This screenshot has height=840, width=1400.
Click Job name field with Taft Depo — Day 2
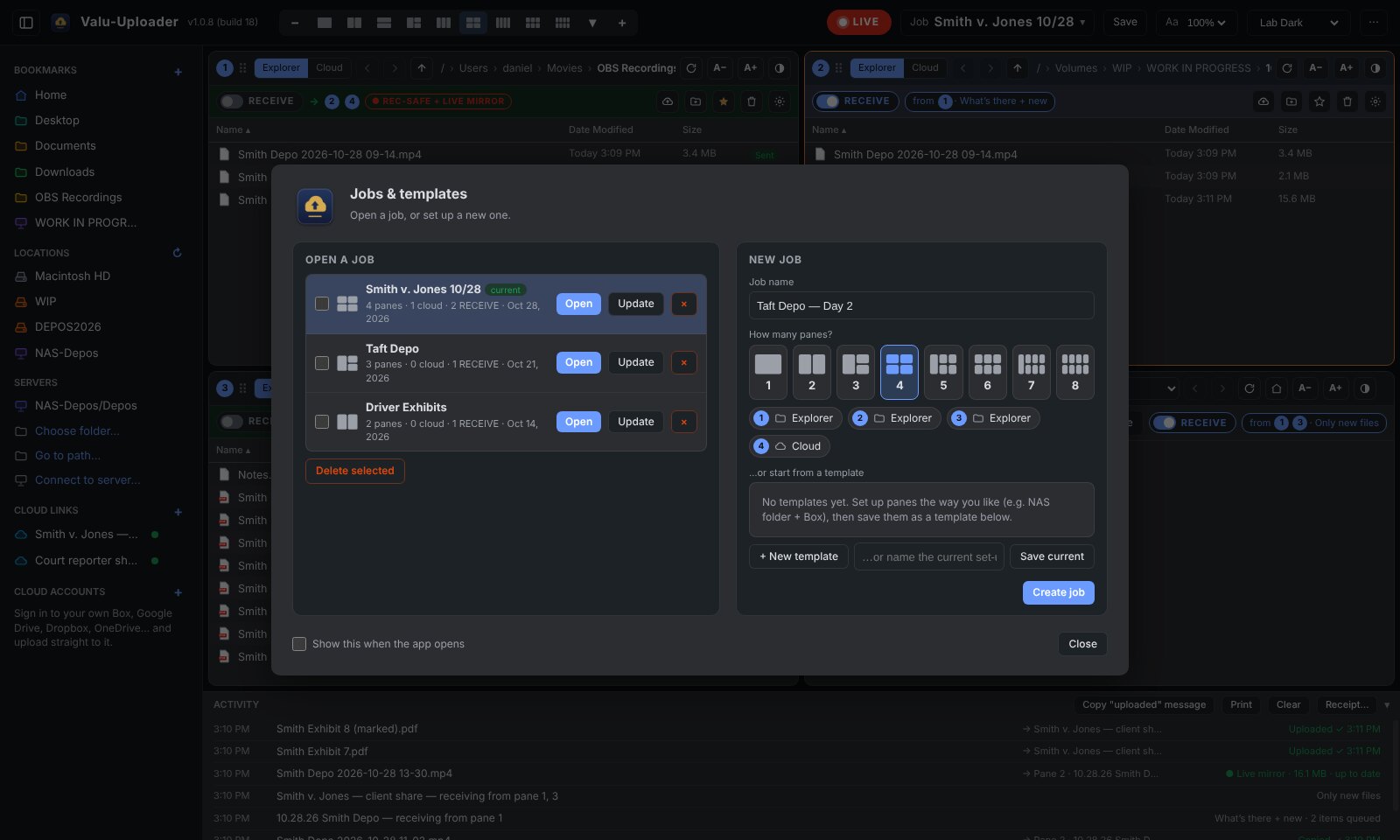coord(921,305)
